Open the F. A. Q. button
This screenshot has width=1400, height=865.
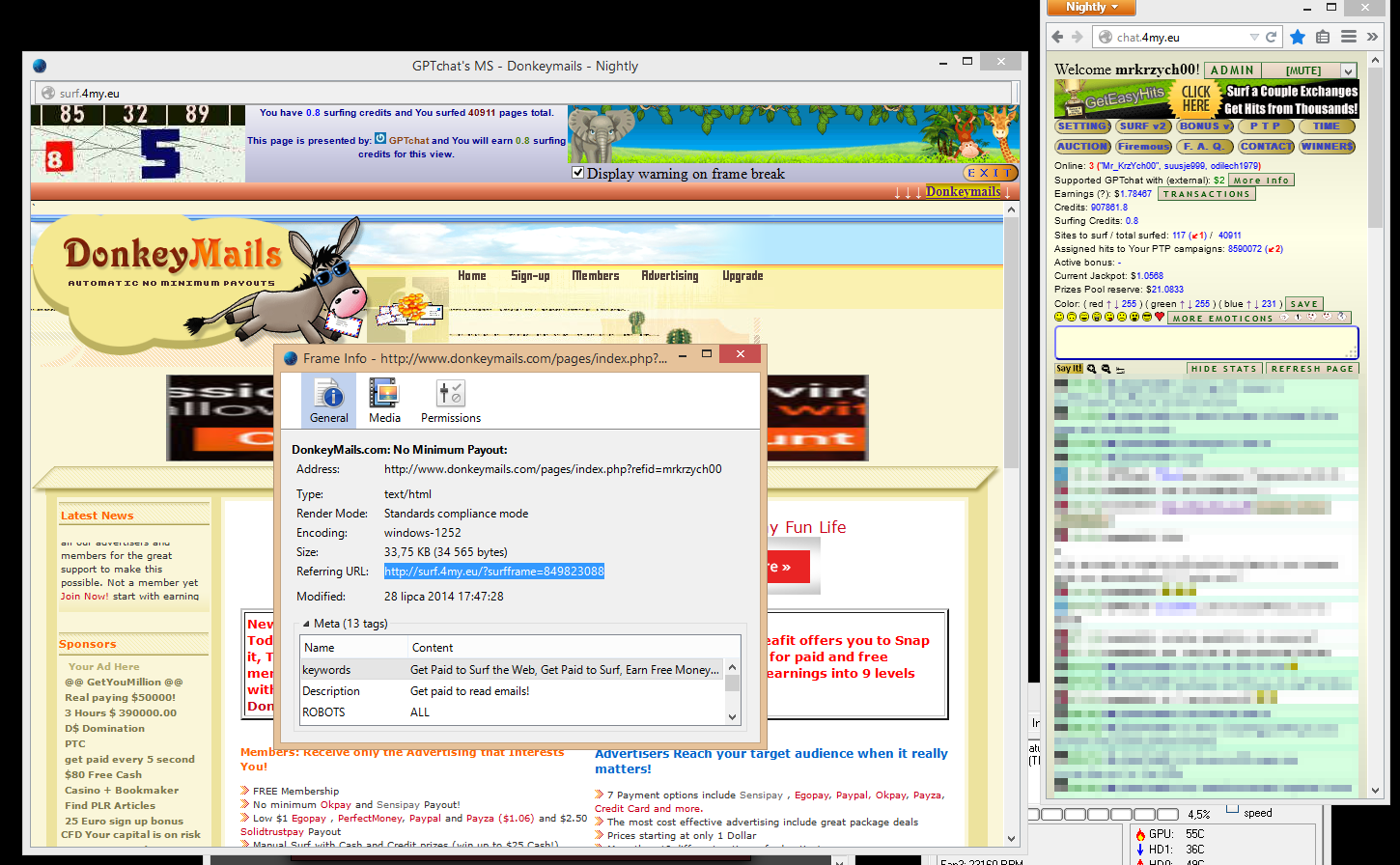tap(1205, 147)
